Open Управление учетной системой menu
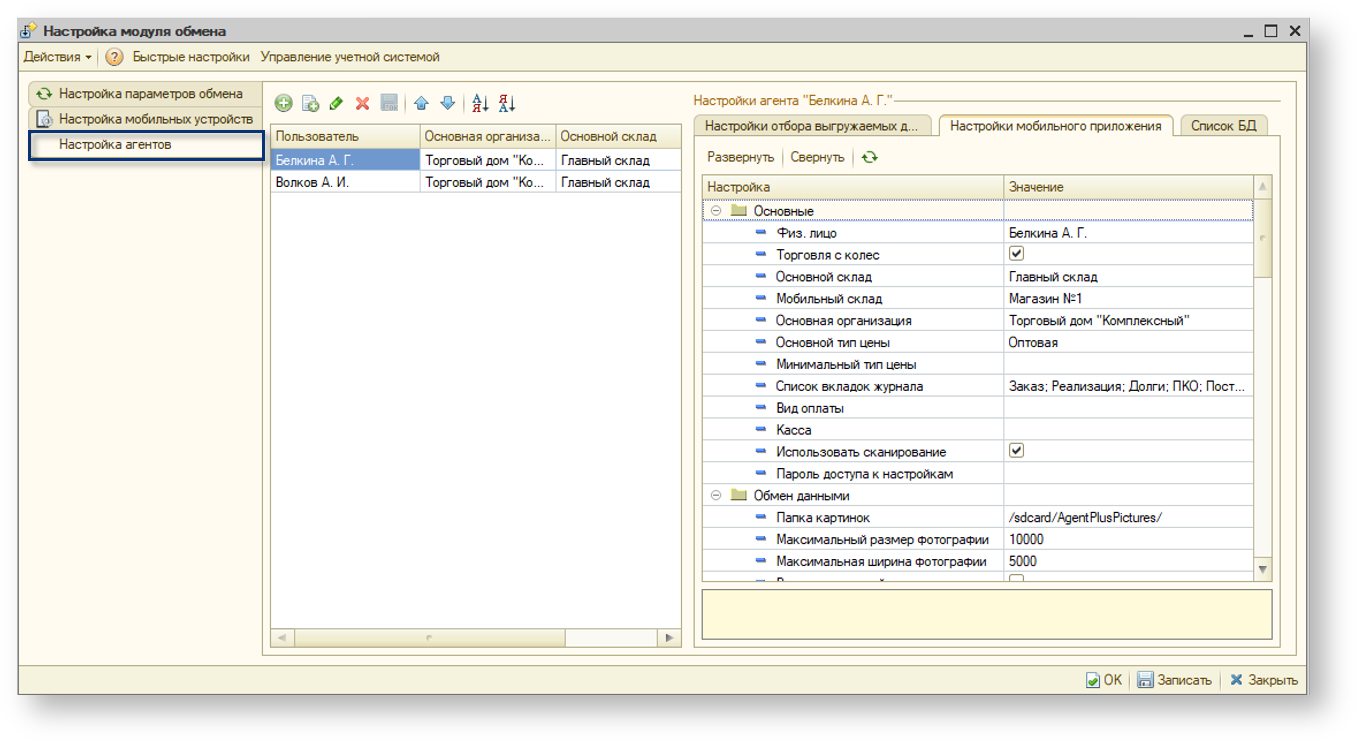Viewport: 1358px width, 743px height. pyautogui.click(x=350, y=57)
